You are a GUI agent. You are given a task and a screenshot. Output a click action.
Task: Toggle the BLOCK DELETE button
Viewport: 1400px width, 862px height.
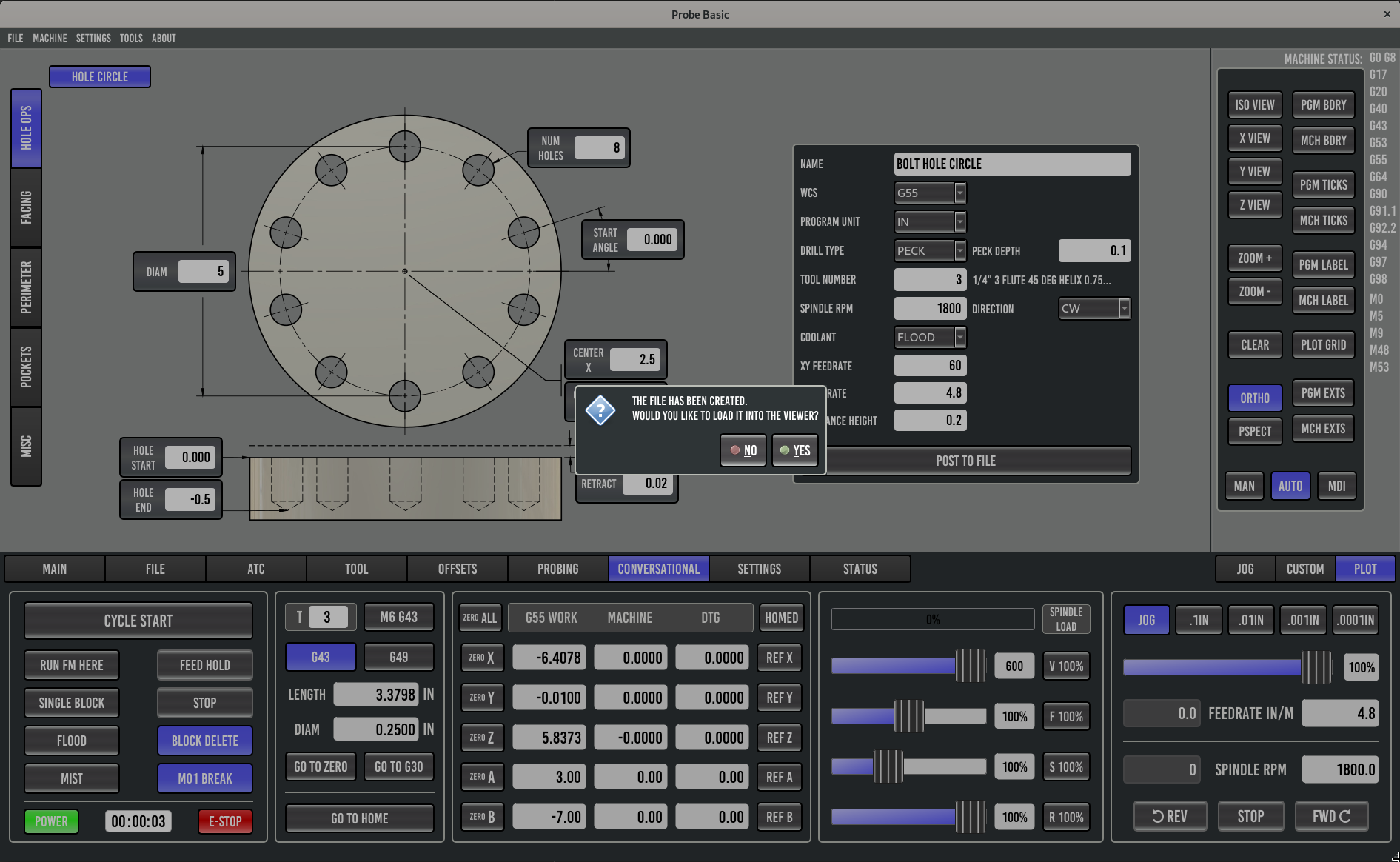click(x=205, y=741)
